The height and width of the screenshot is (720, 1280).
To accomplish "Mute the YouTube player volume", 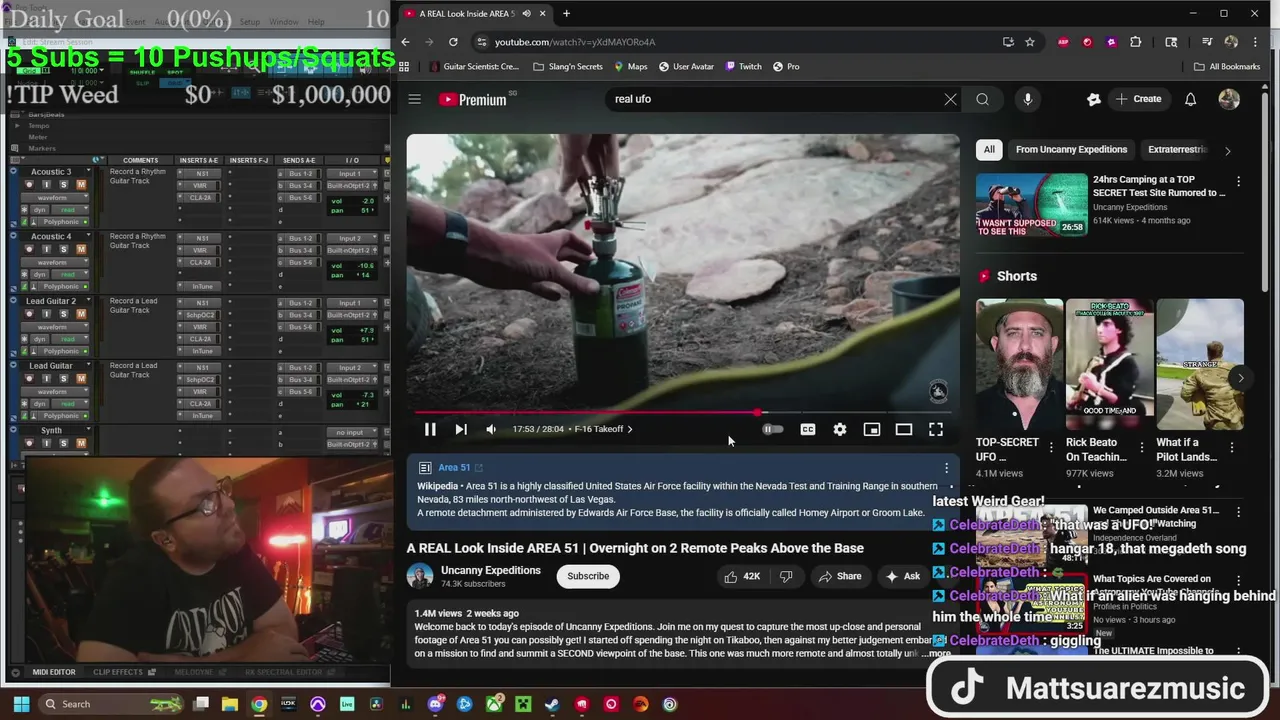I will [491, 429].
